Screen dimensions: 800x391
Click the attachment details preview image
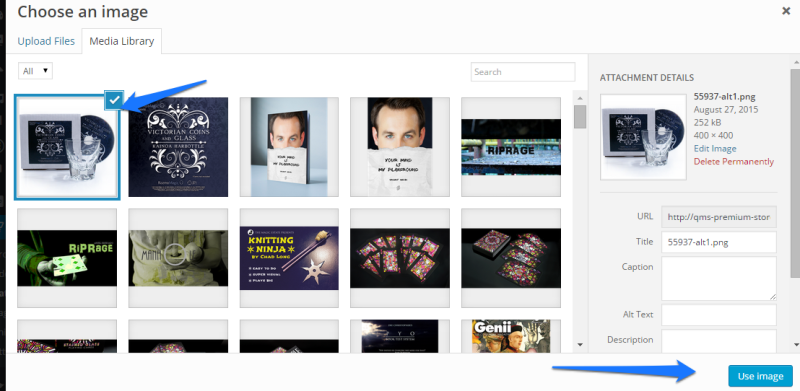pyautogui.click(x=643, y=137)
